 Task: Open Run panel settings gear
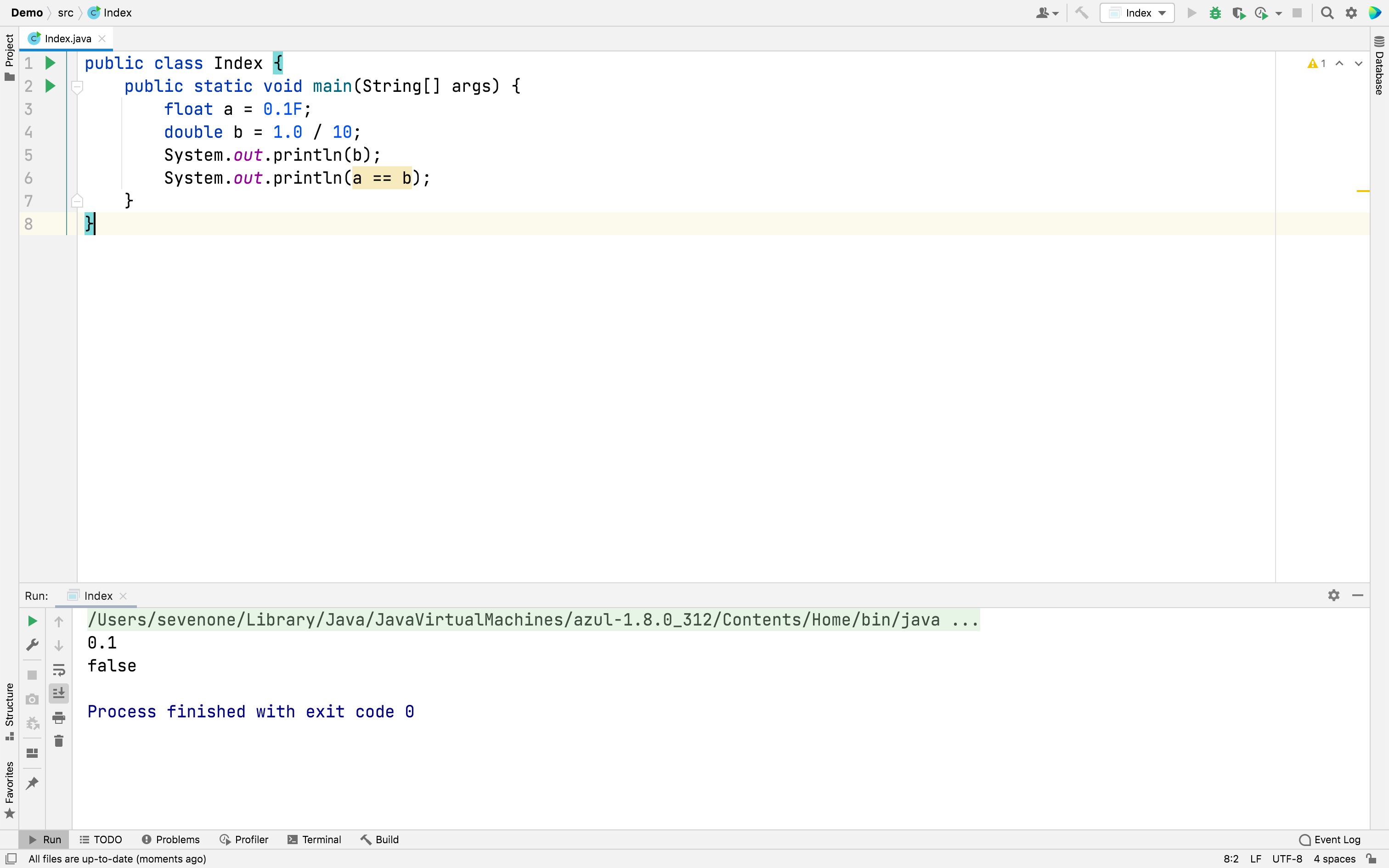1333,595
